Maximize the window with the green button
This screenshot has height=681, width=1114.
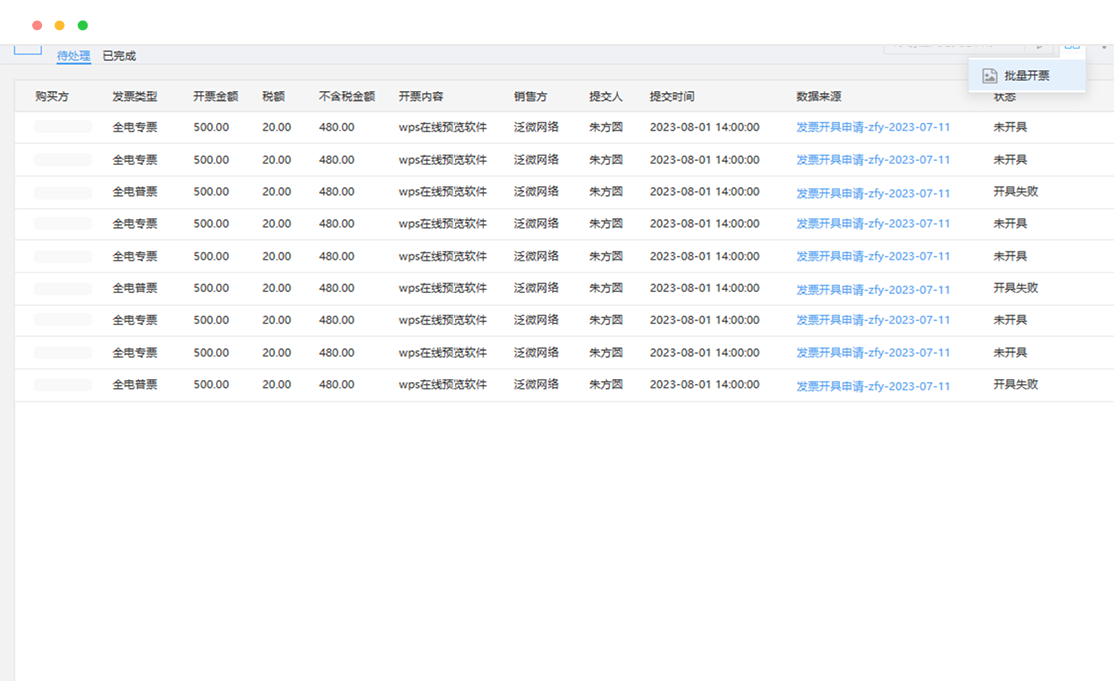click(82, 26)
